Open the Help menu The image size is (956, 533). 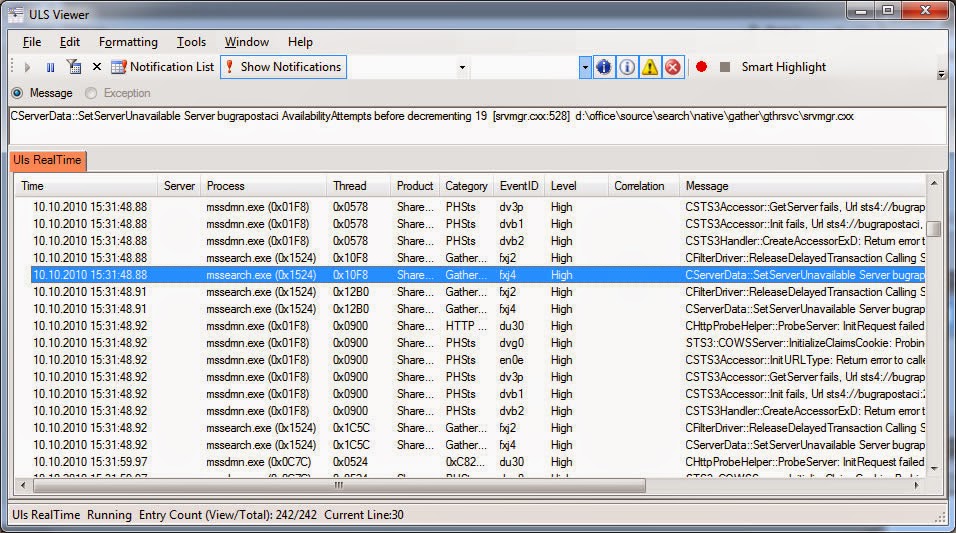click(300, 41)
